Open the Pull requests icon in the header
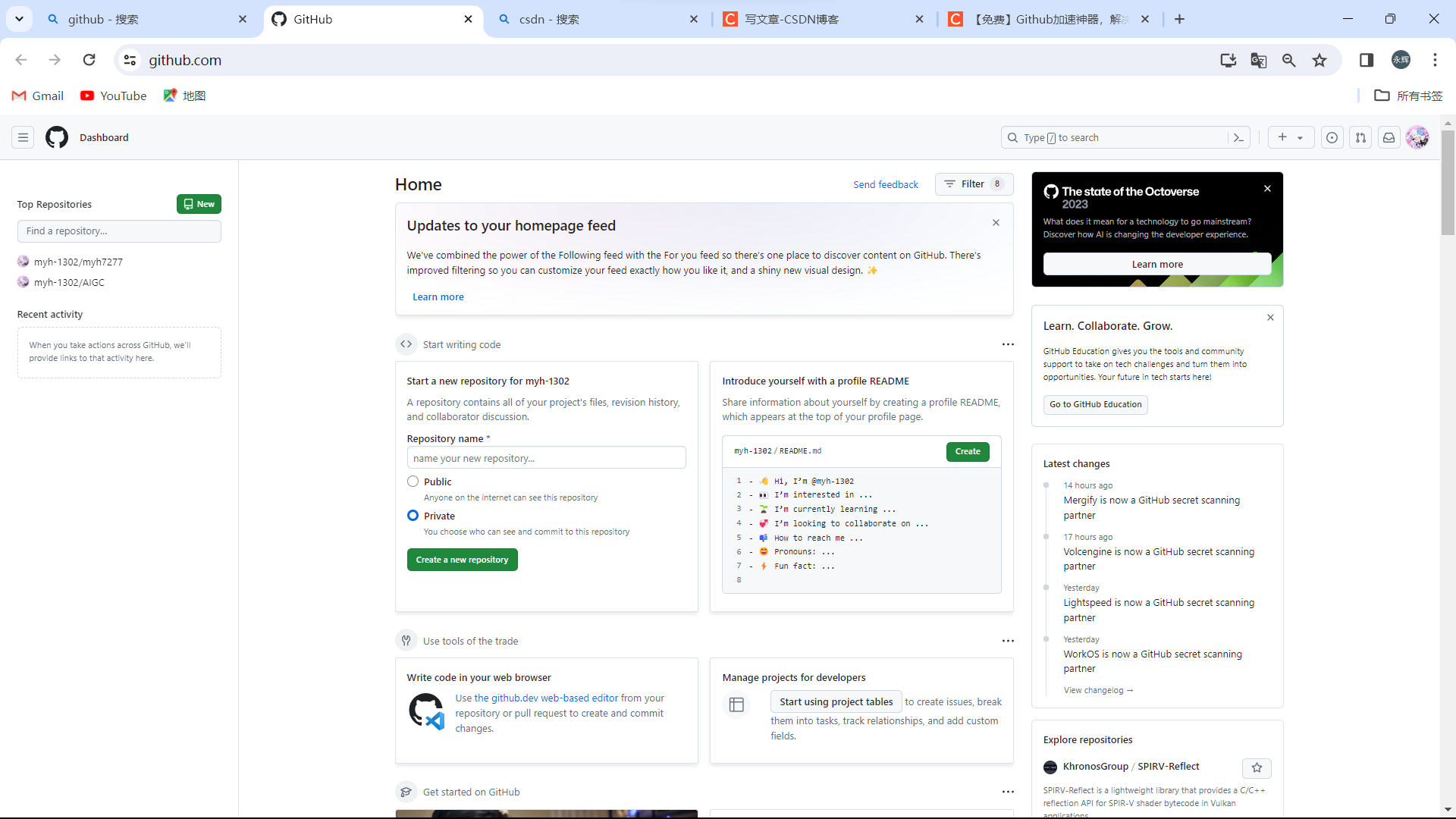 click(x=1360, y=137)
